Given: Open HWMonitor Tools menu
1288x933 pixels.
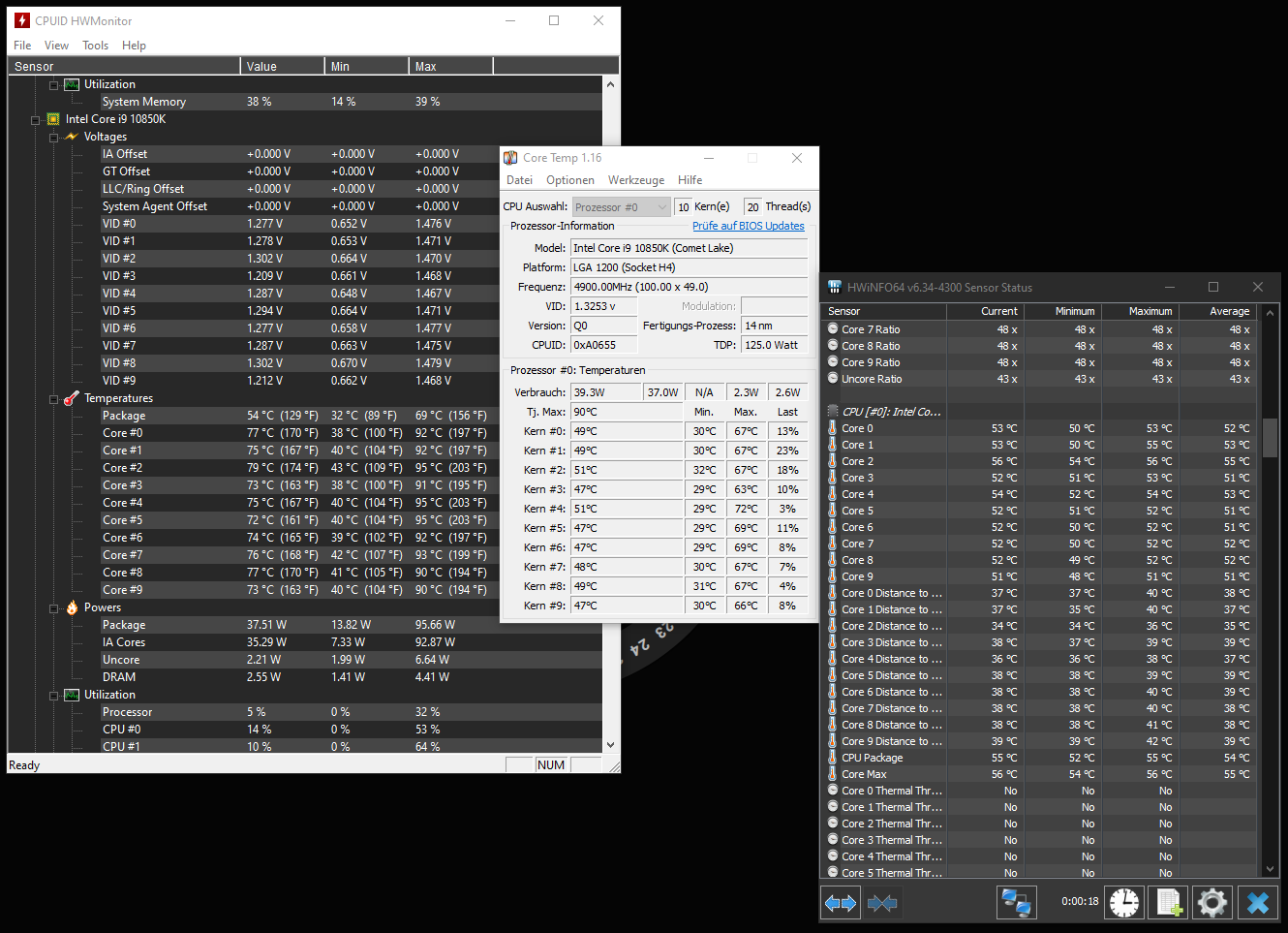Looking at the screenshot, I should click(95, 46).
